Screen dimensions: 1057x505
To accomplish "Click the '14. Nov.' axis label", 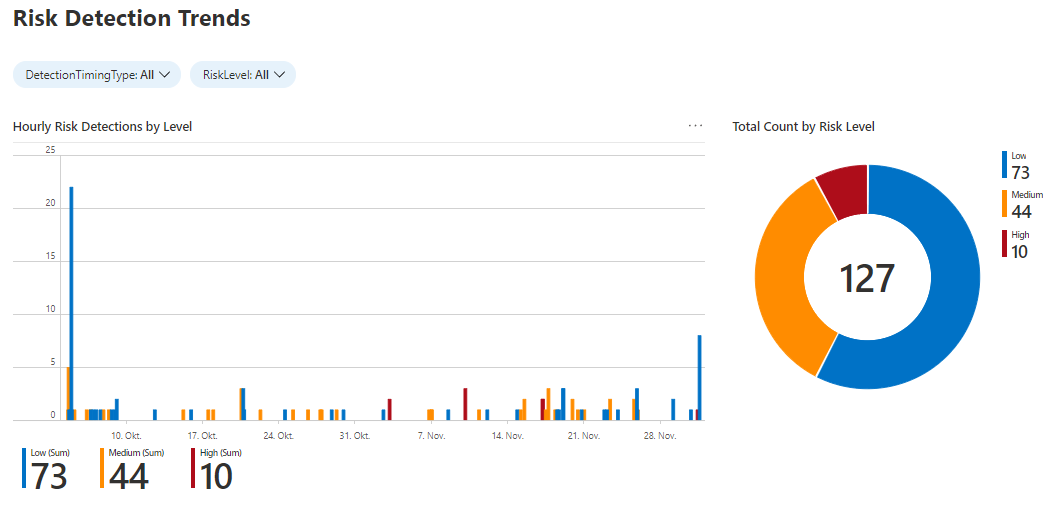I will point(508,436).
